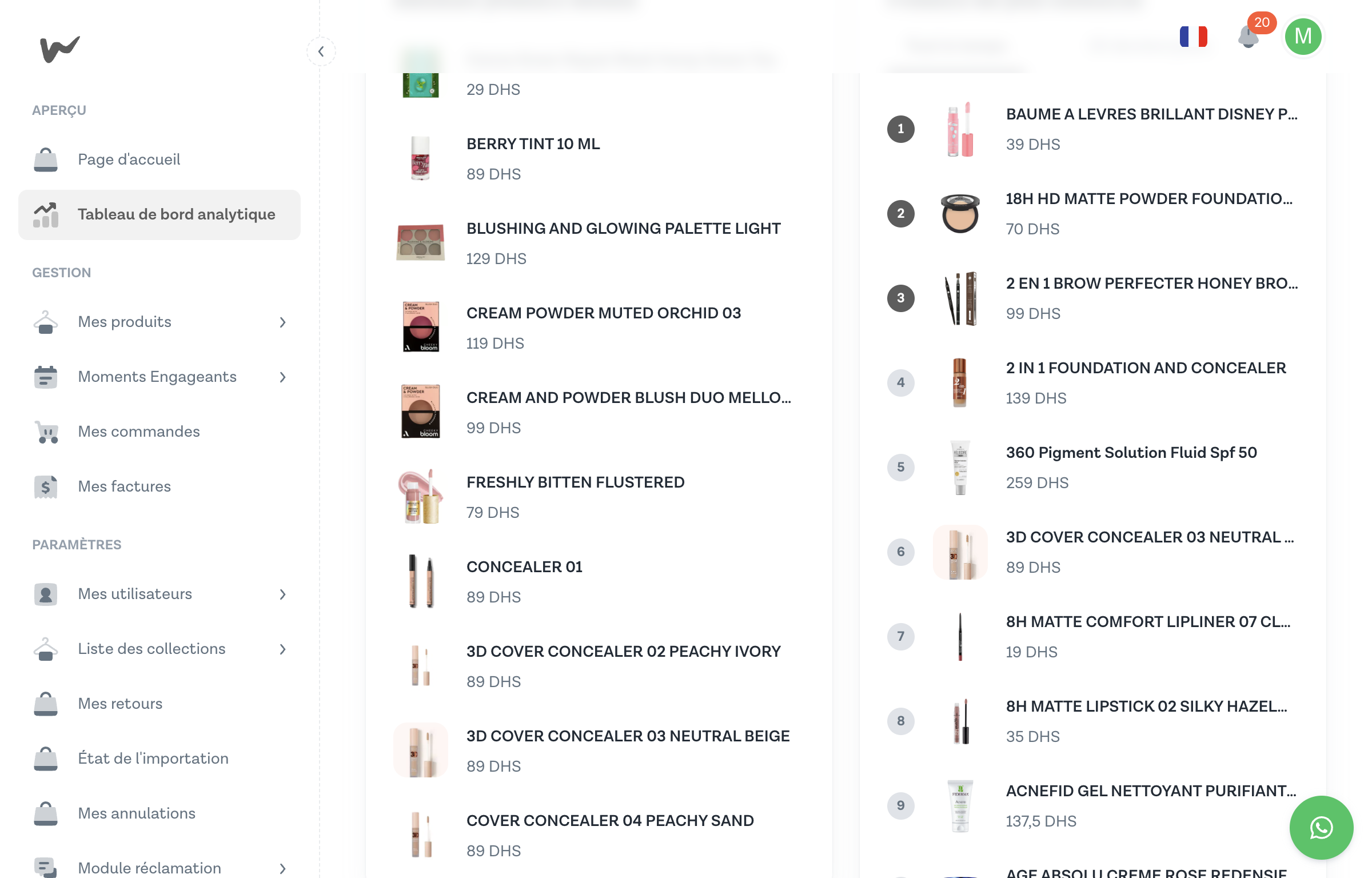1372x878 pixels.
Task: Collapse the sidebar with the arrow button
Action: (x=321, y=51)
